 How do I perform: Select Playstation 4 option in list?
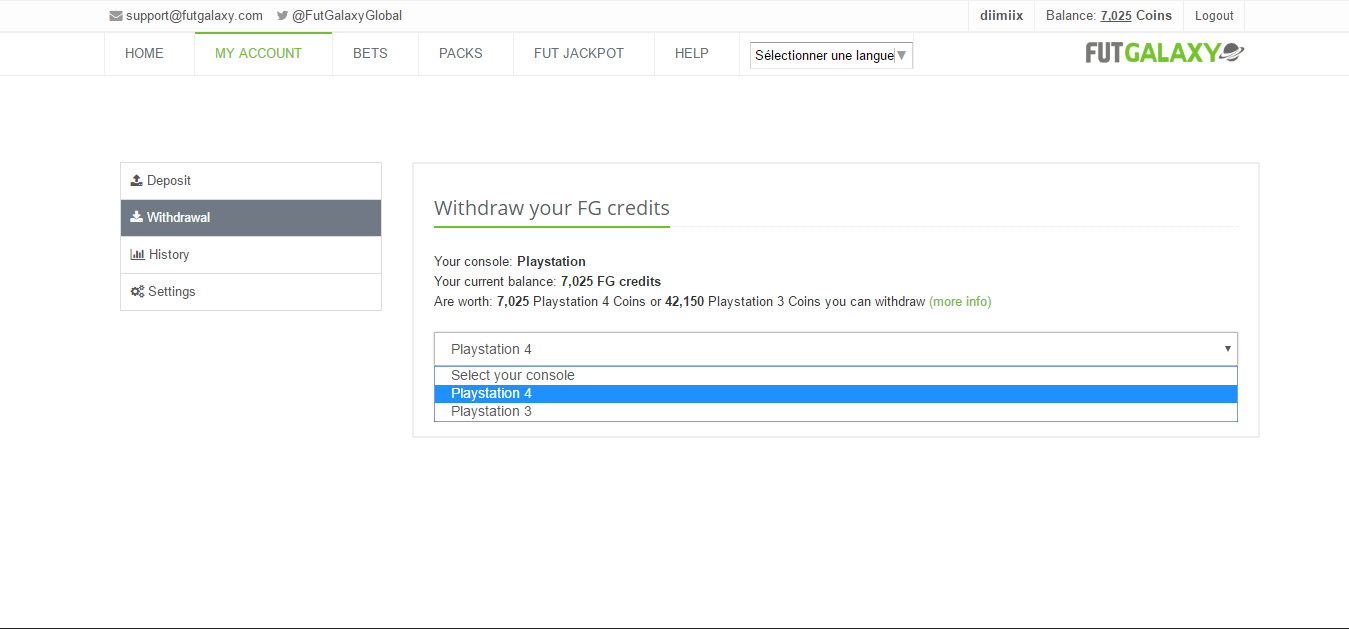[x=836, y=394]
